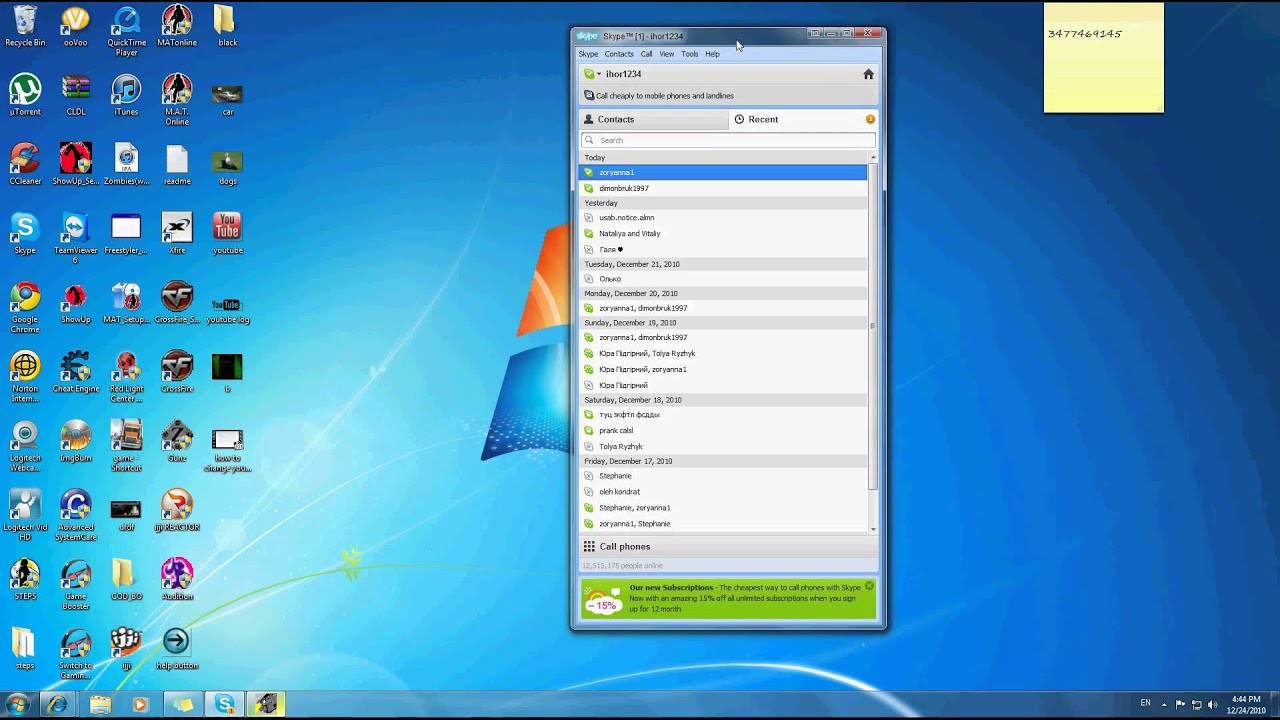The height and width of the screenshot is (720, 1280).
Task: Click the Search field in Skype
Action: 728,140
